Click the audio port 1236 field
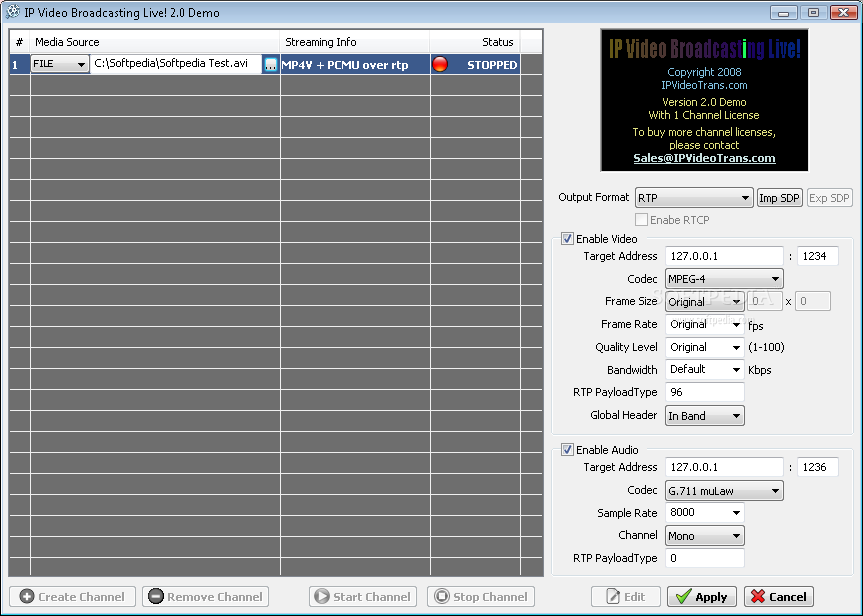 pyautogui.click(x=817, y=467)
